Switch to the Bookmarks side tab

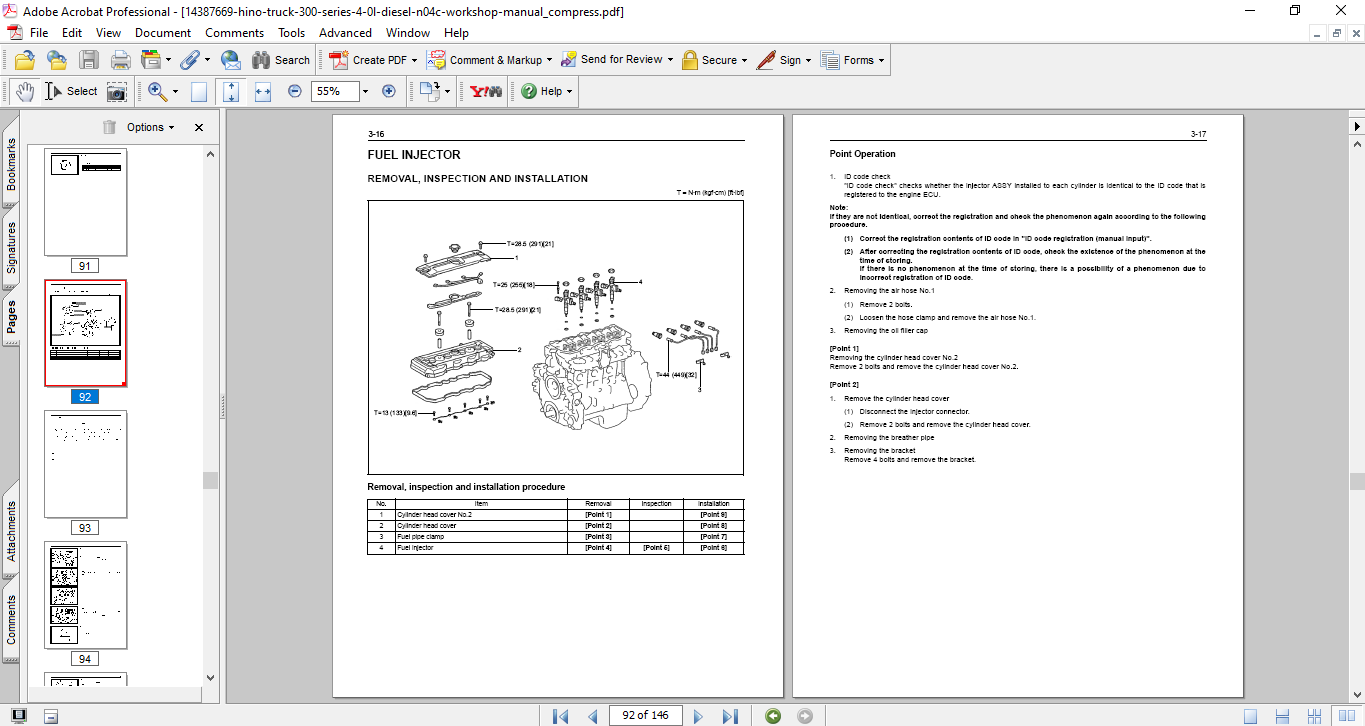(11, 163)
